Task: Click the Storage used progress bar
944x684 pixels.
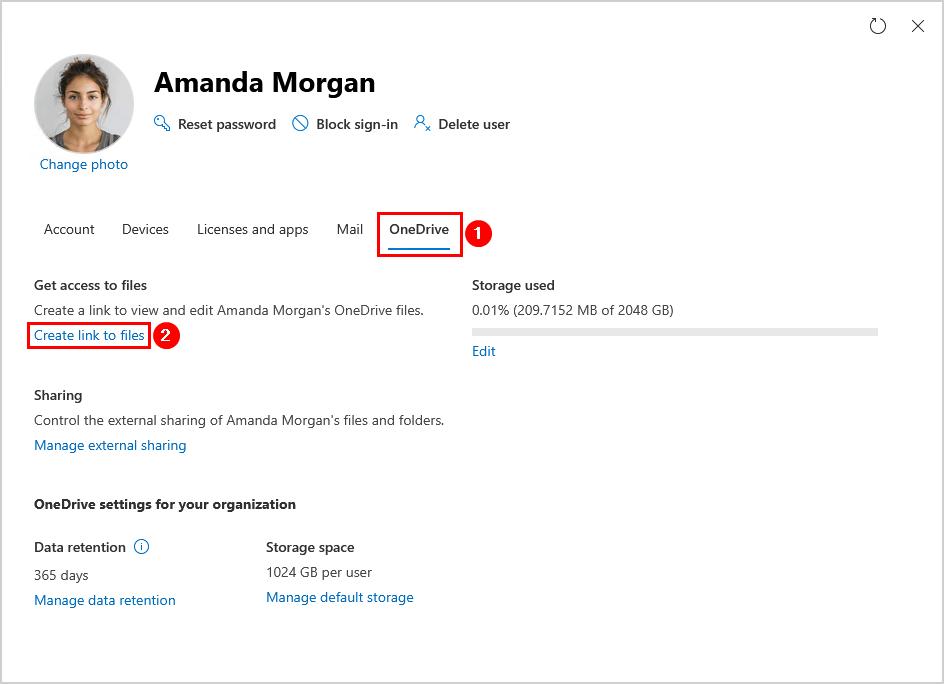Action: pos(675,331)
